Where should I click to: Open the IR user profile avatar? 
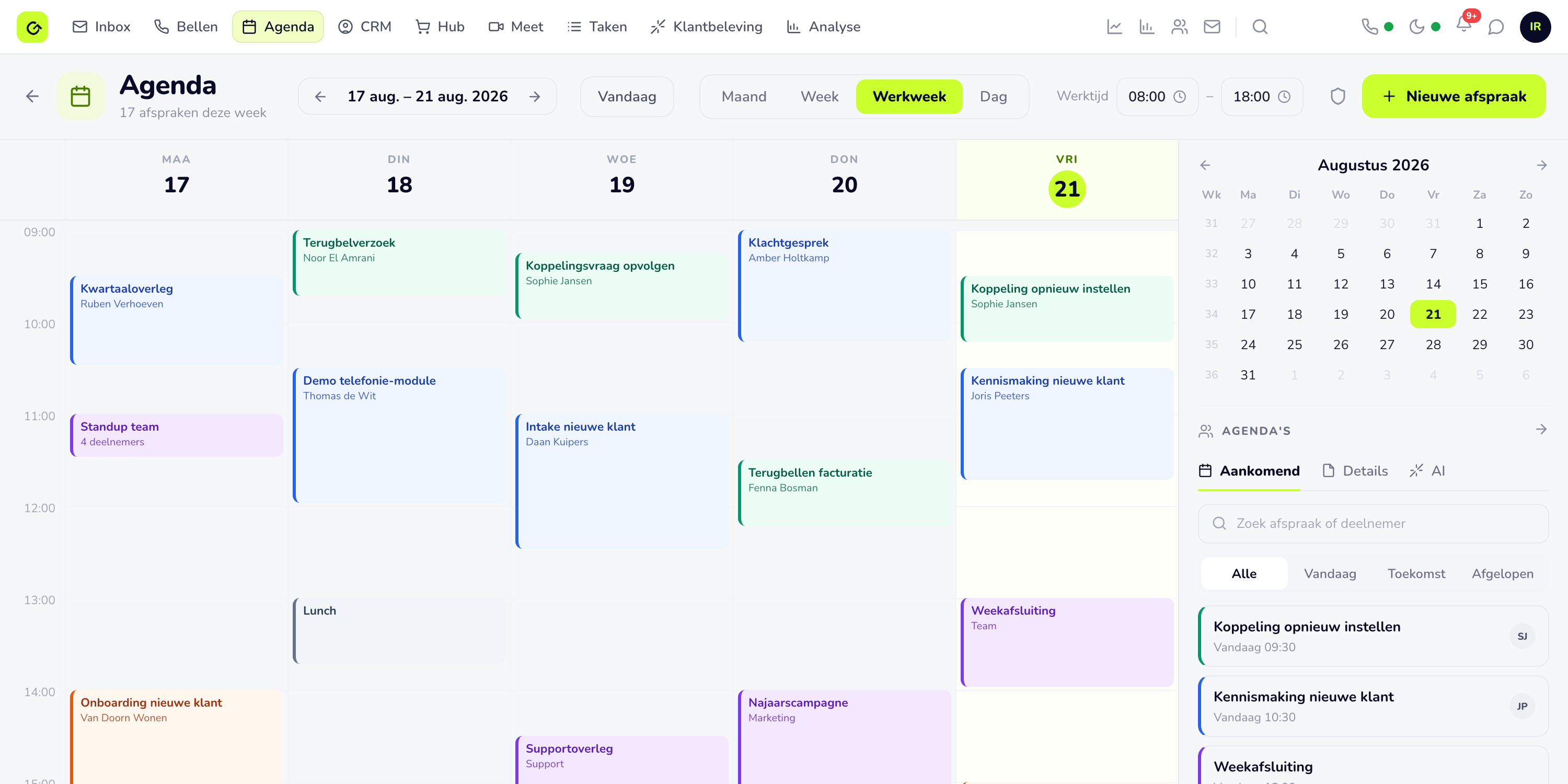[x=1535, y=27]
